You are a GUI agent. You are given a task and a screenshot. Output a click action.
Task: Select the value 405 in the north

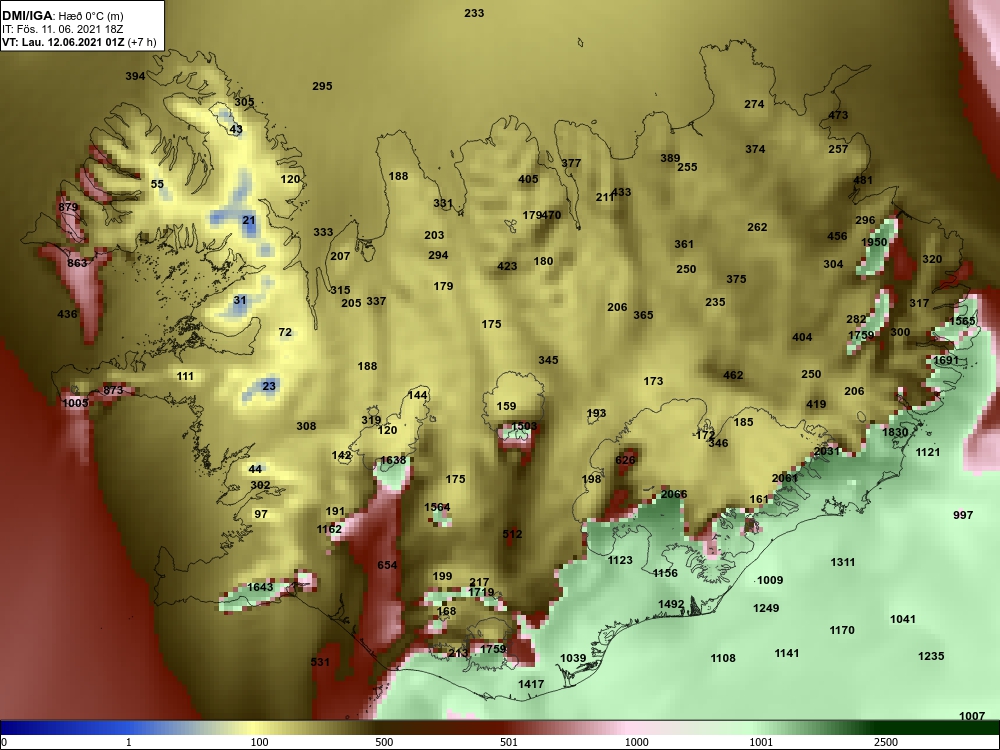528,179
